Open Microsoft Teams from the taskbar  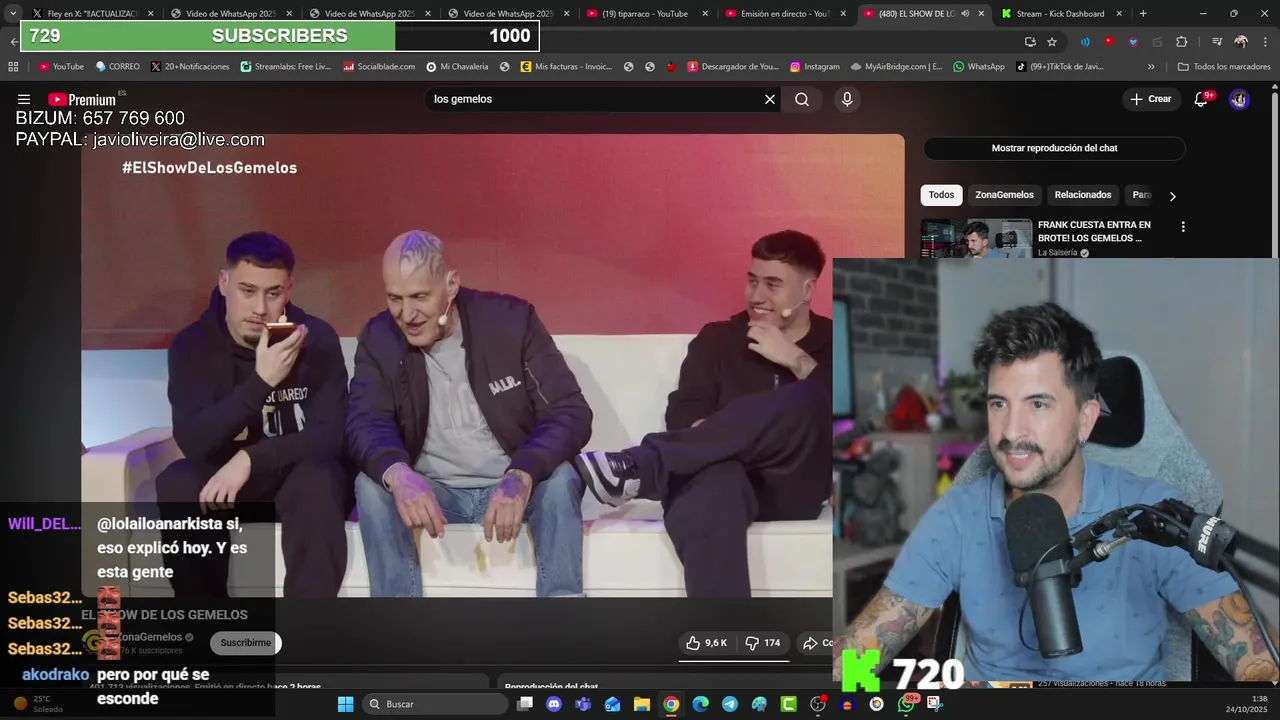coord(583,704)
